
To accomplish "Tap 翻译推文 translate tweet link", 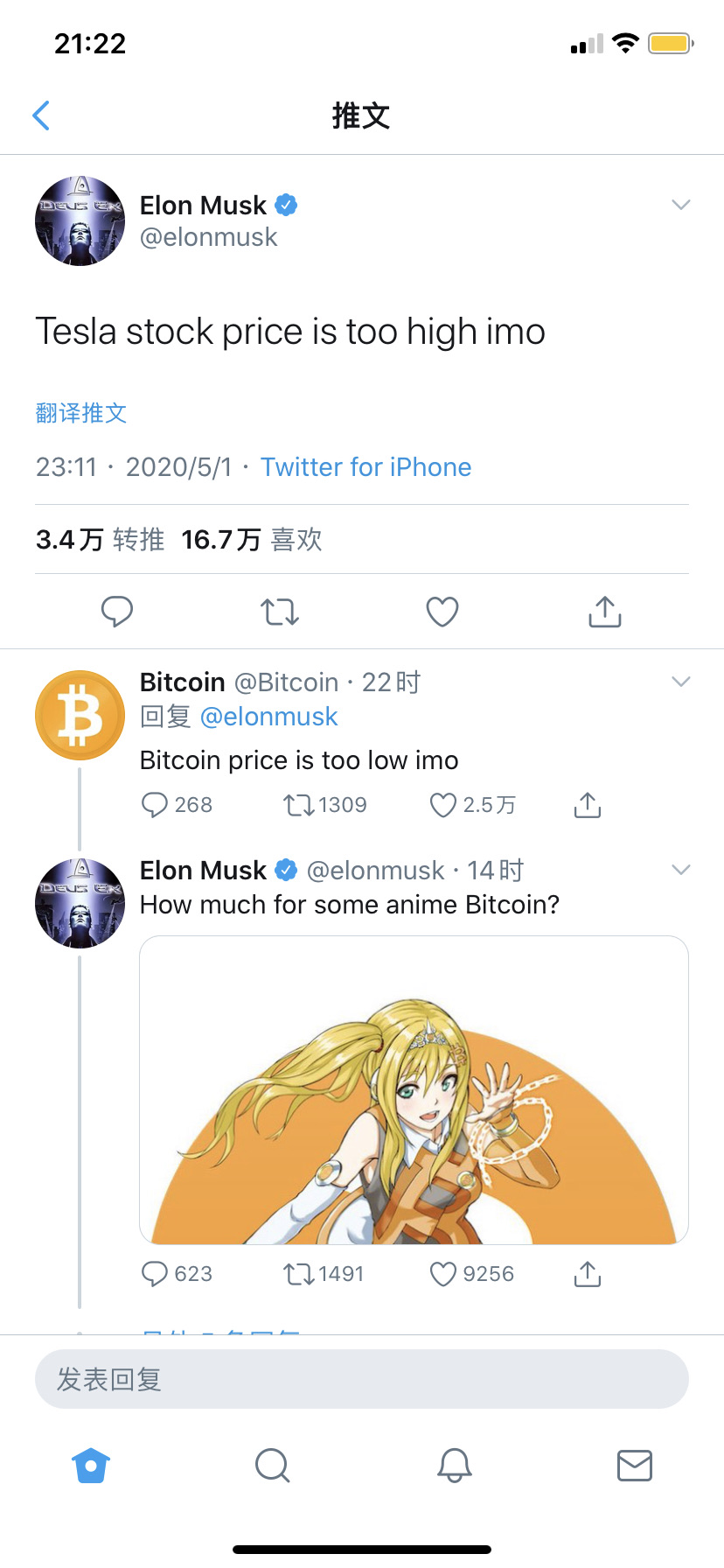I will pos(81,413).
